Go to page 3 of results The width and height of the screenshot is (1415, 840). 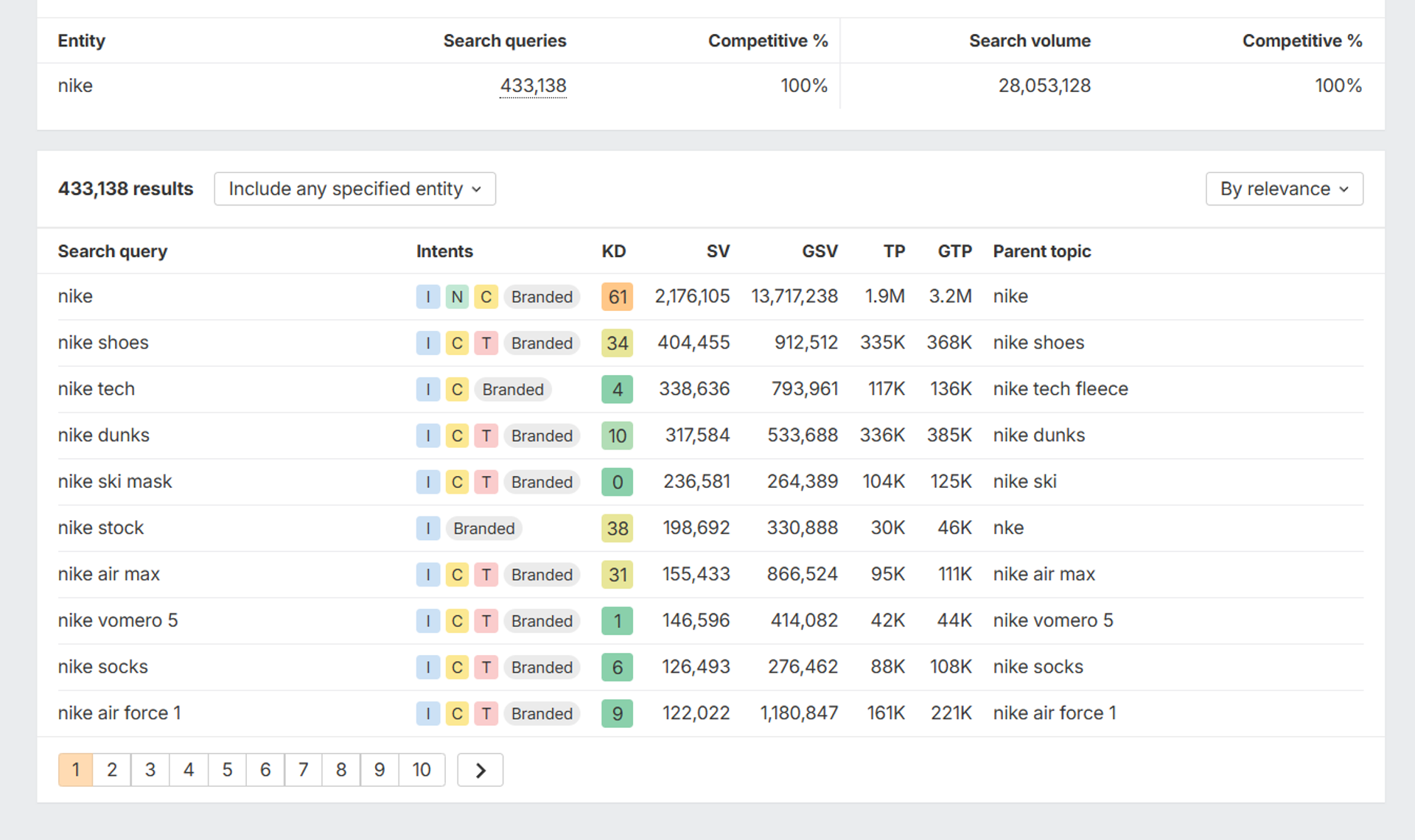click(x=150, y=770)
